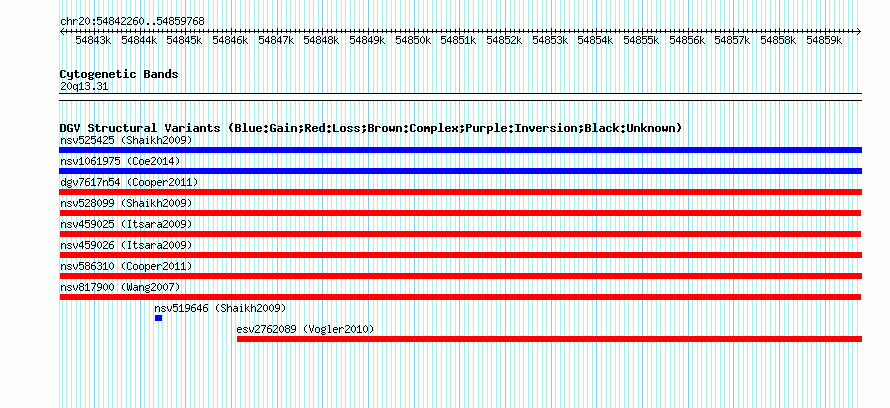
Task: Click the red bar under nsv586310
Action: click(460, 276)
